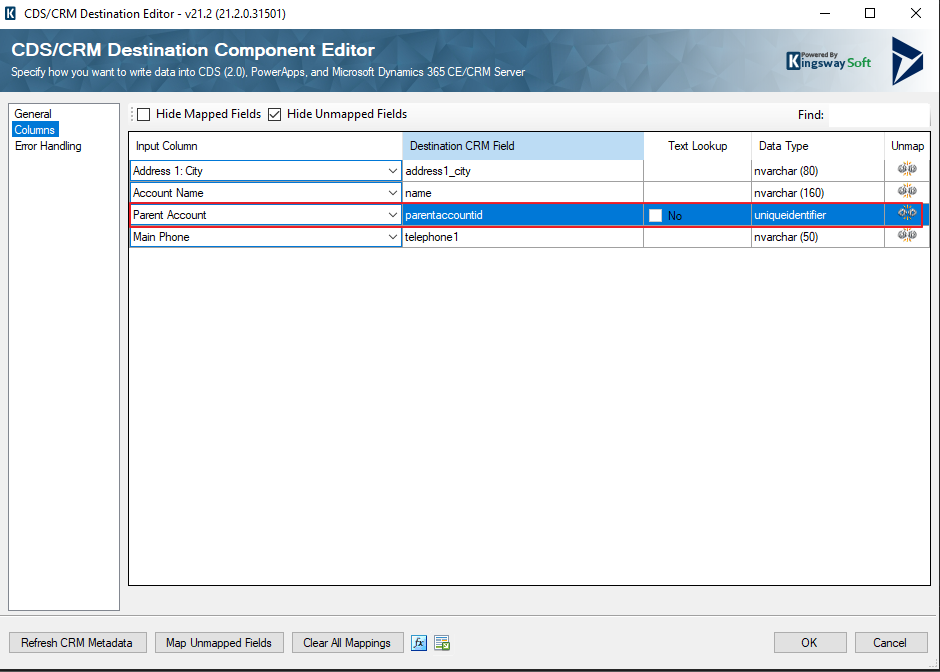Enable Hide Mapped Fields checkbox

(144, 114)
